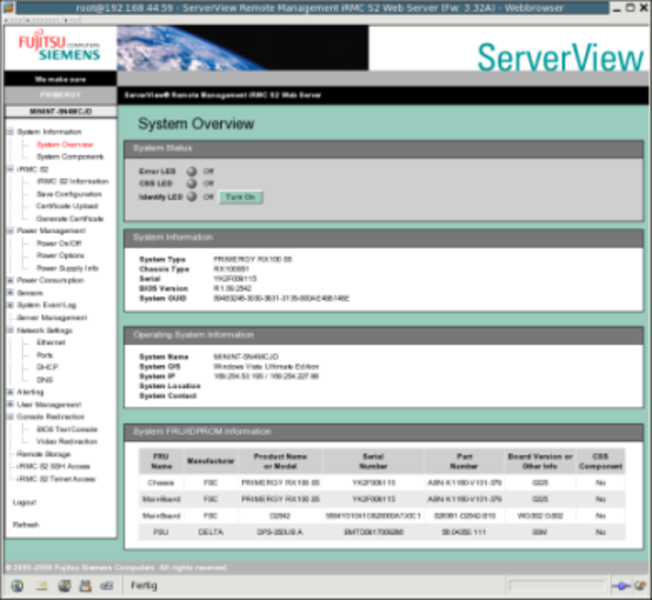Click the PRIMERGY label under the logo
The height and width of the screenshot is (600, 652).
coord(61,95)
